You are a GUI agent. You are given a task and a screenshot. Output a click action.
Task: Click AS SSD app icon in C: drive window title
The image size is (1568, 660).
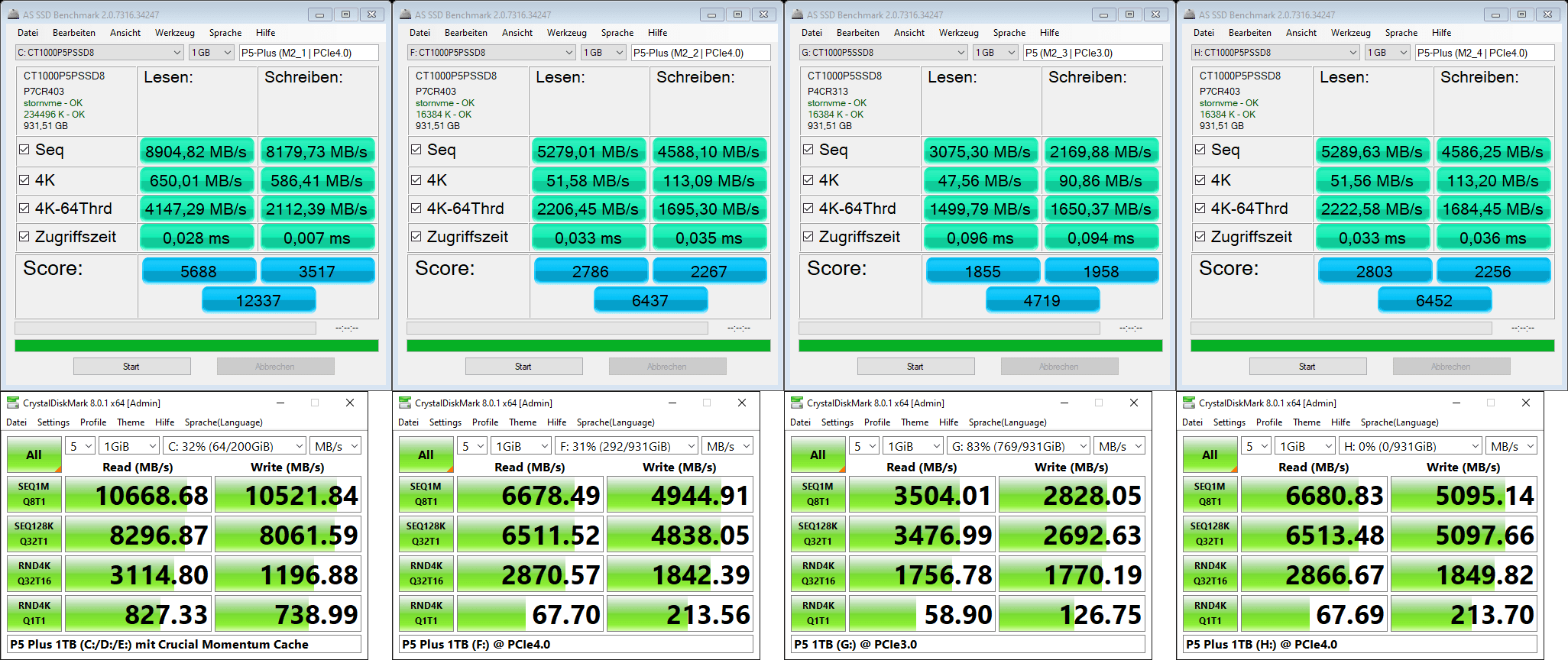[x=14, y=15]
